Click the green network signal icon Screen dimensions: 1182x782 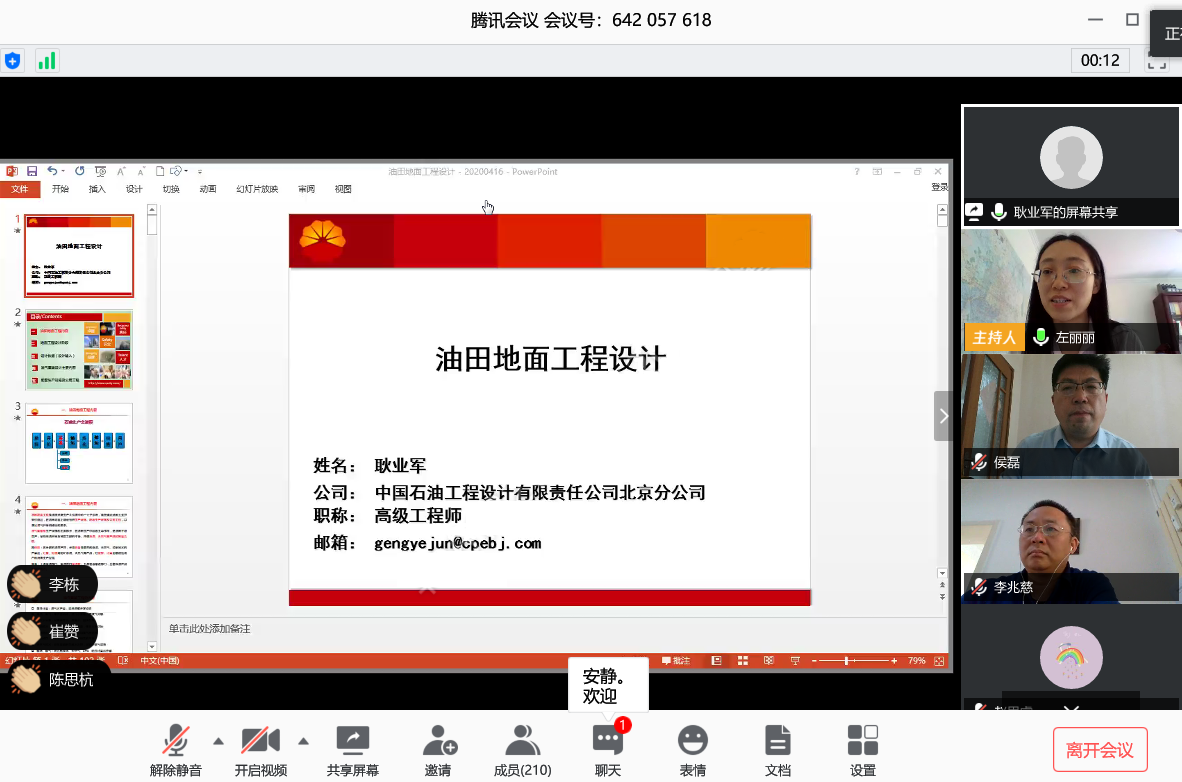[x=47, y=61]
